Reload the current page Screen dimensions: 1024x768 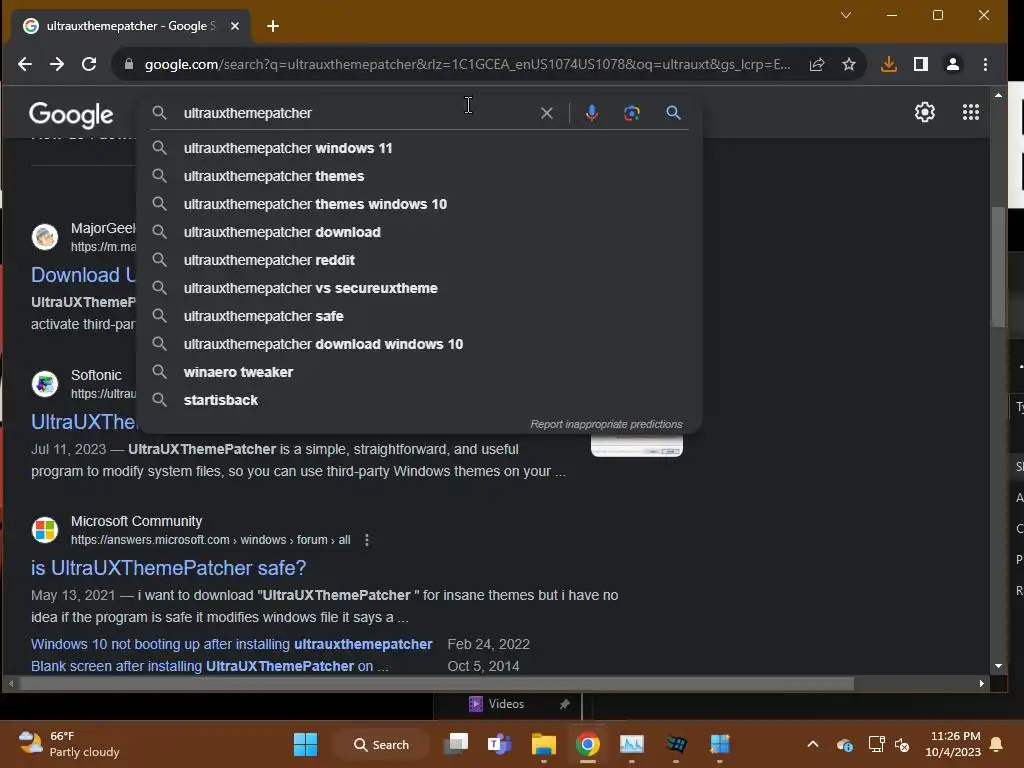point(89,64)
